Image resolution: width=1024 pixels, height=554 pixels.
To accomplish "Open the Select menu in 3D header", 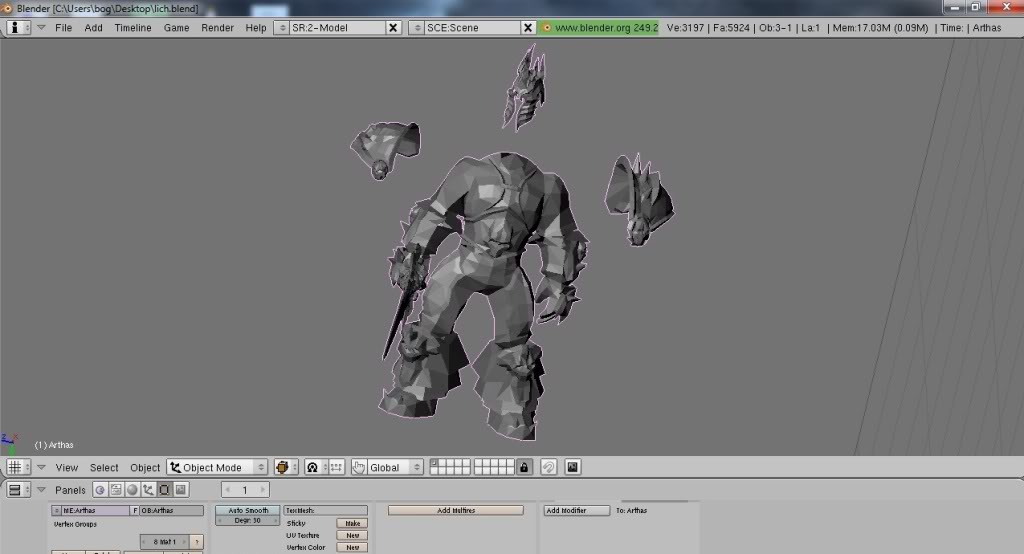I will (x=104, y=468).
